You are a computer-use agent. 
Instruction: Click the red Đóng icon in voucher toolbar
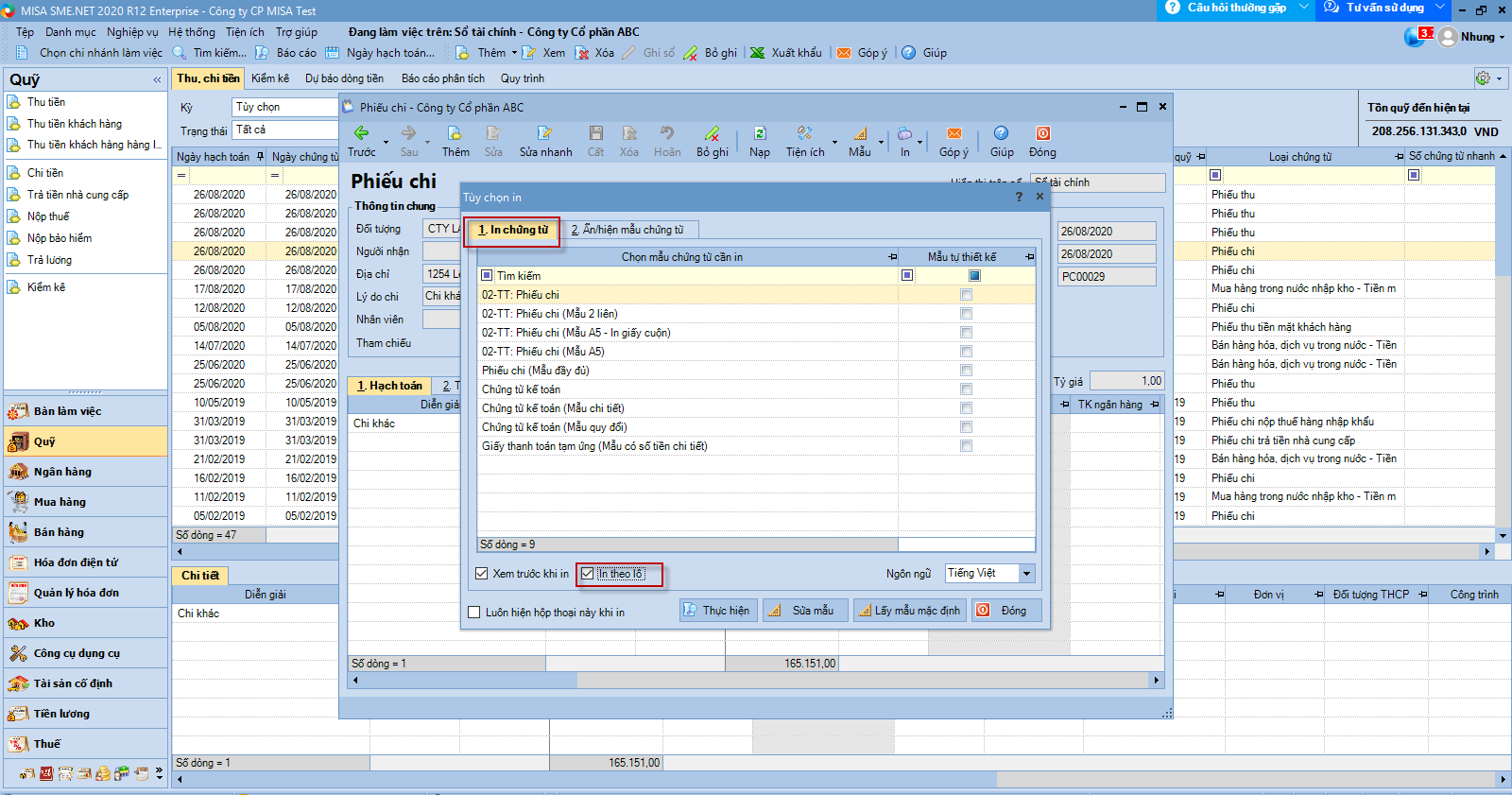(1042, 133)
